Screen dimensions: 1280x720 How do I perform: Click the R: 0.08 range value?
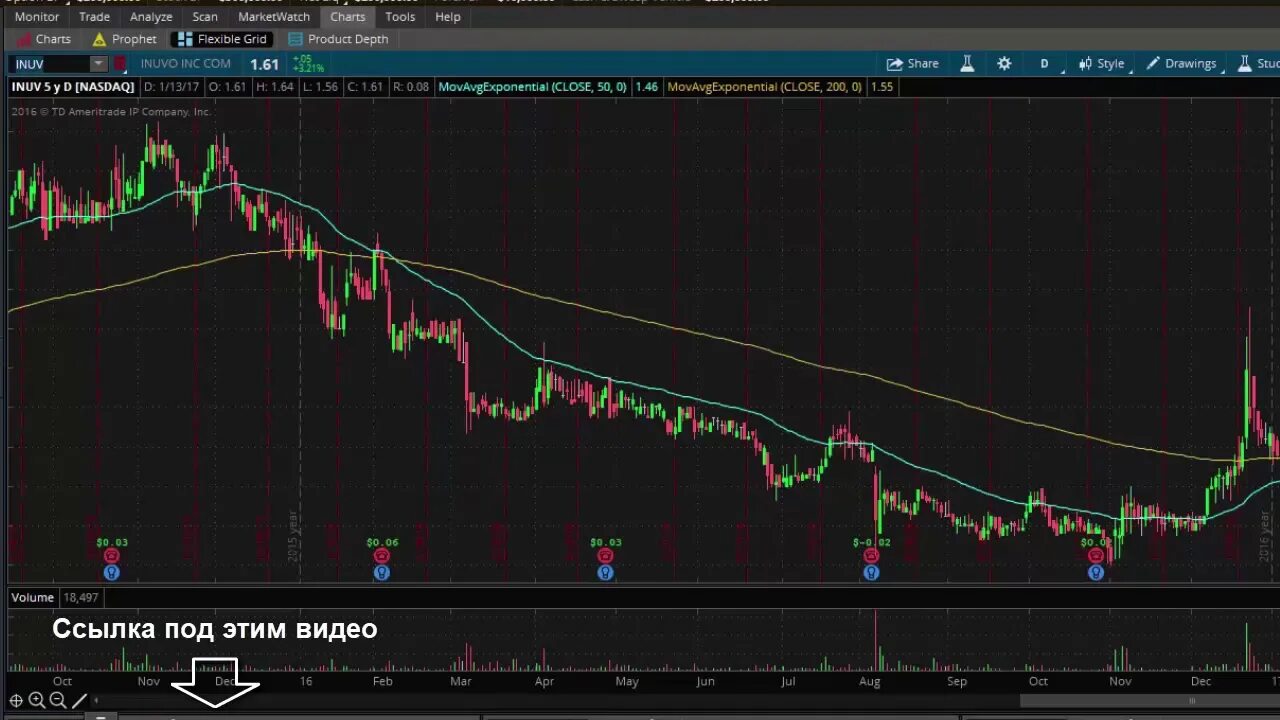(x=410, y=87)
